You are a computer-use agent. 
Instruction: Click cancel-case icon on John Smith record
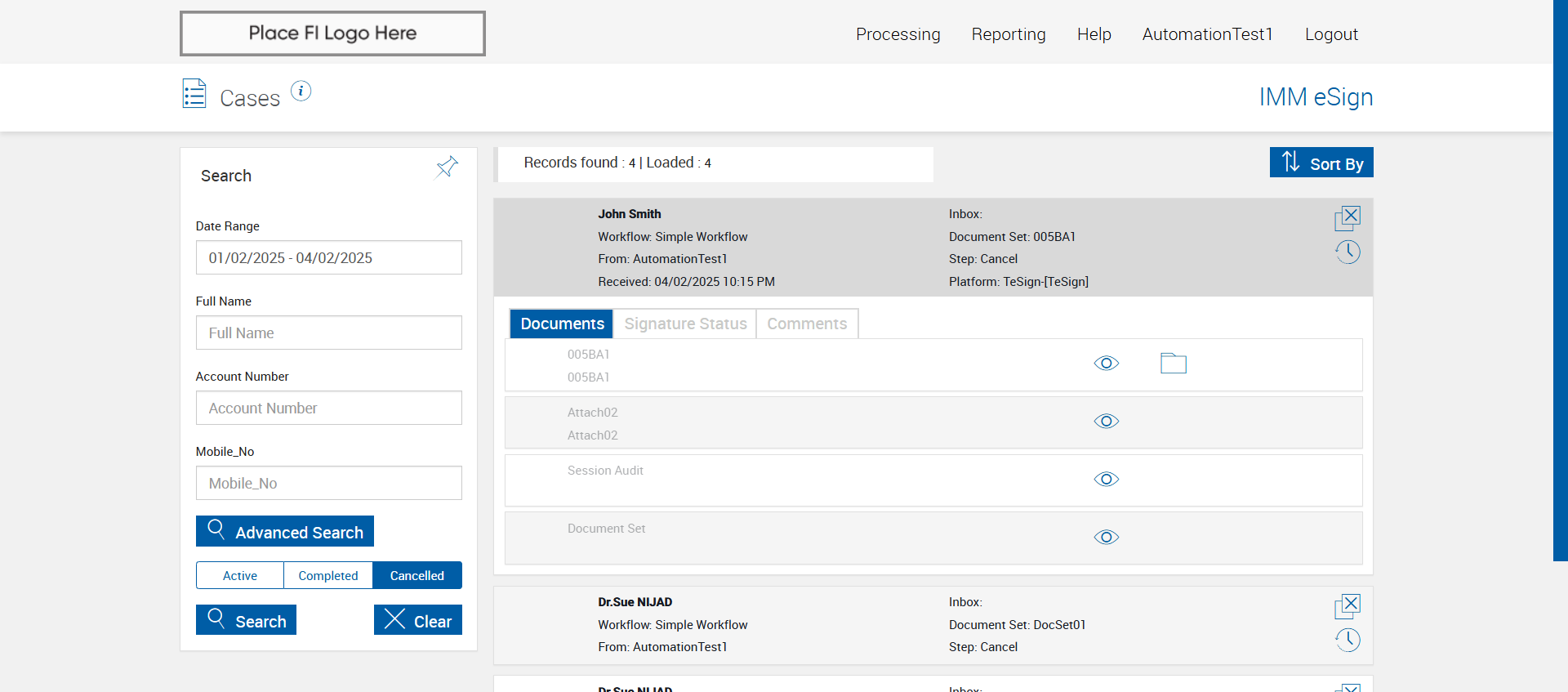pyautogui.click(x=1347, y=217)
